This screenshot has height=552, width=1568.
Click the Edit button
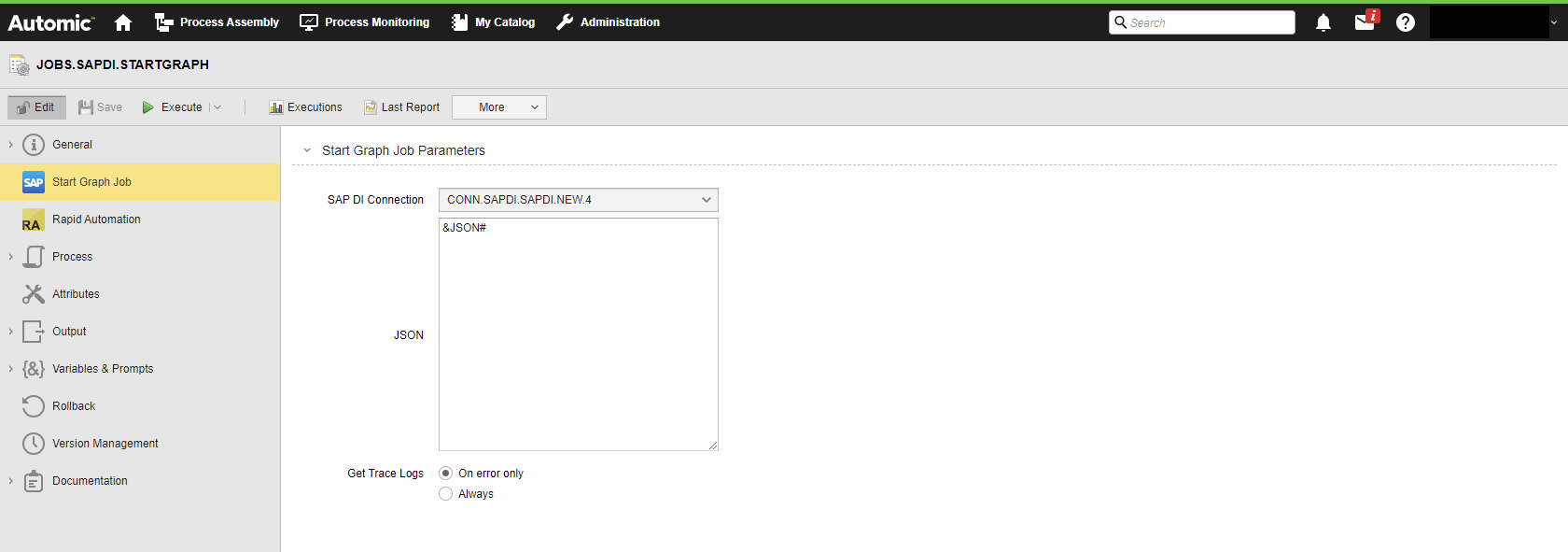(x=36, y=107)
